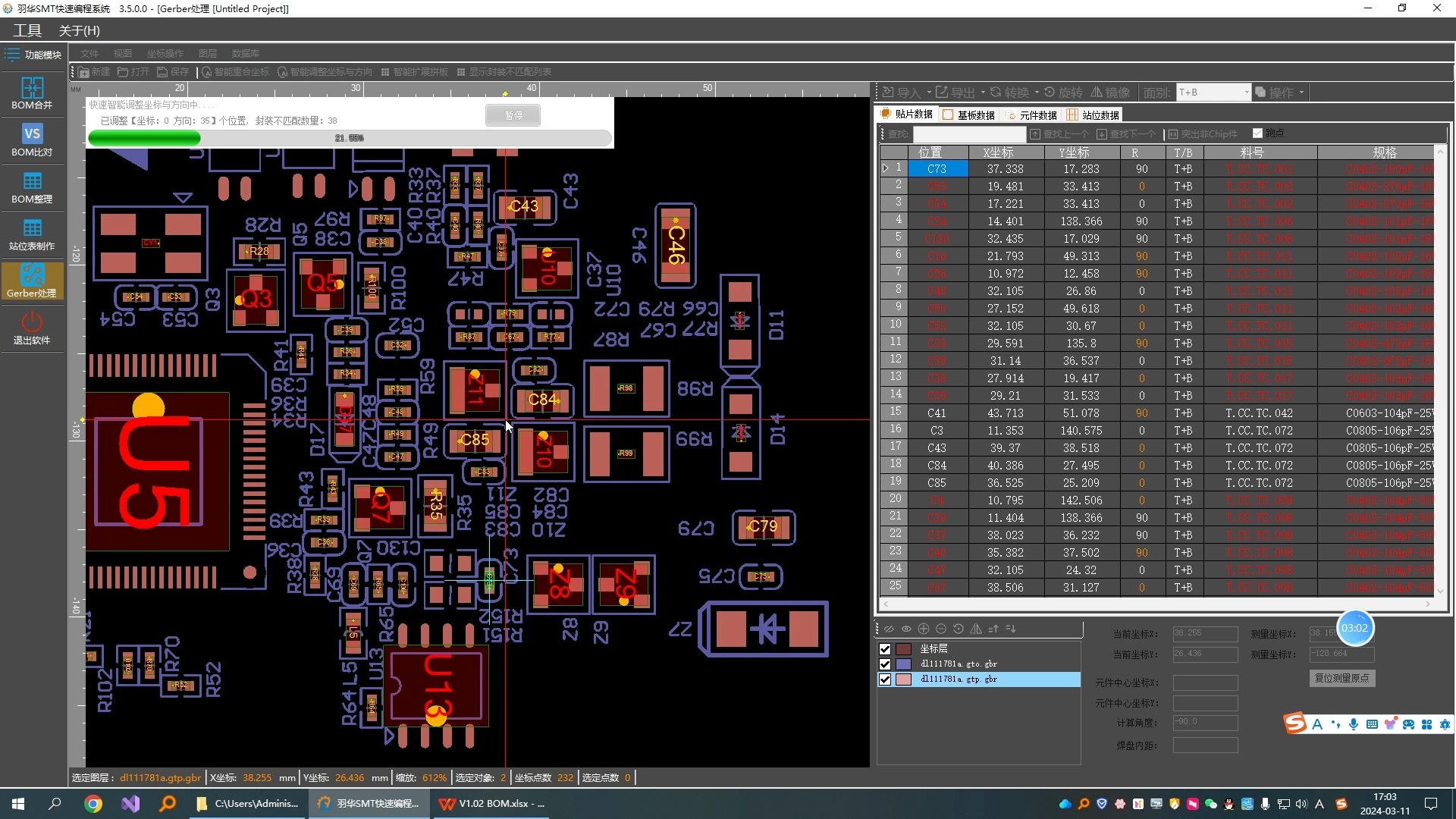Click the 复位测量原点 button

pyautogui.click(x=1341, y=678)
